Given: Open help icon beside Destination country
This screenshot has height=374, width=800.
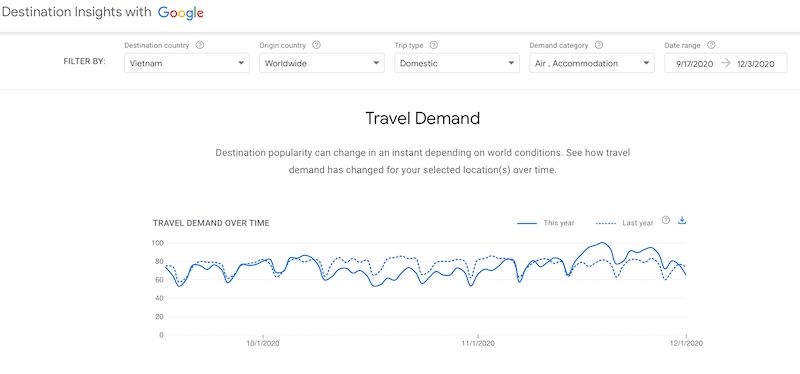Looking at the screenshot, I should tap(200, 45).
